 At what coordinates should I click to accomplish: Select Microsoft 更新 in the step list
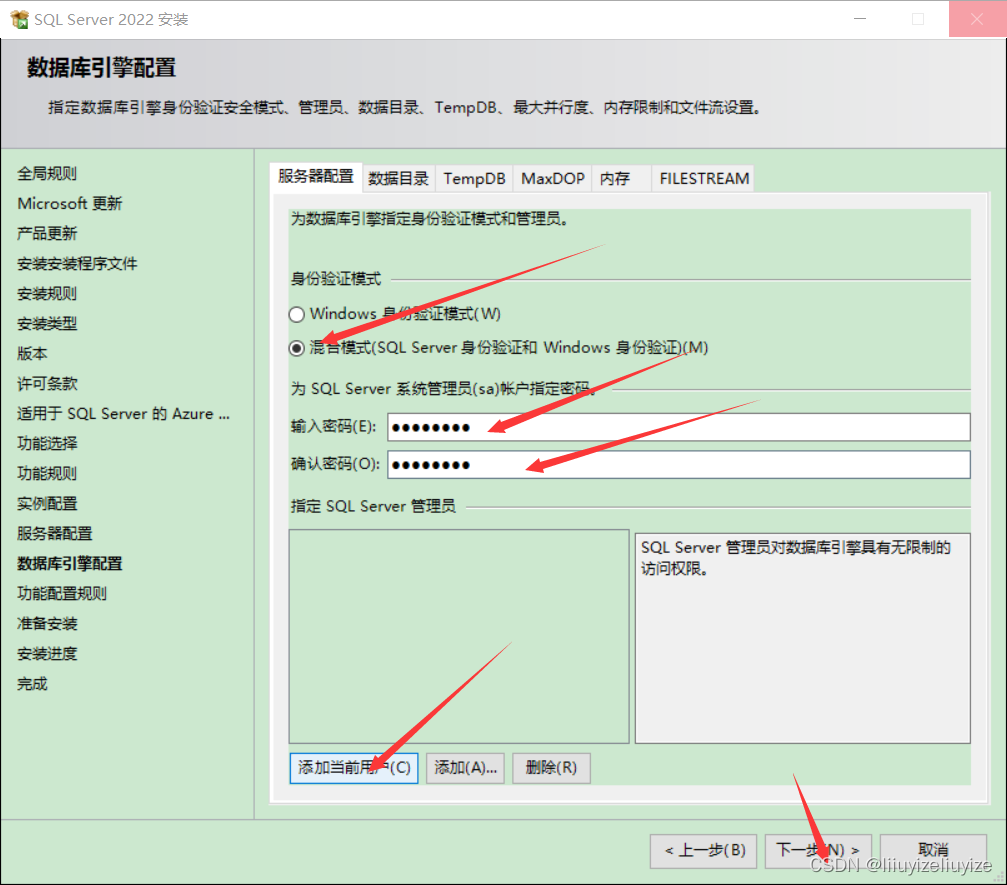tap(69, 204)
